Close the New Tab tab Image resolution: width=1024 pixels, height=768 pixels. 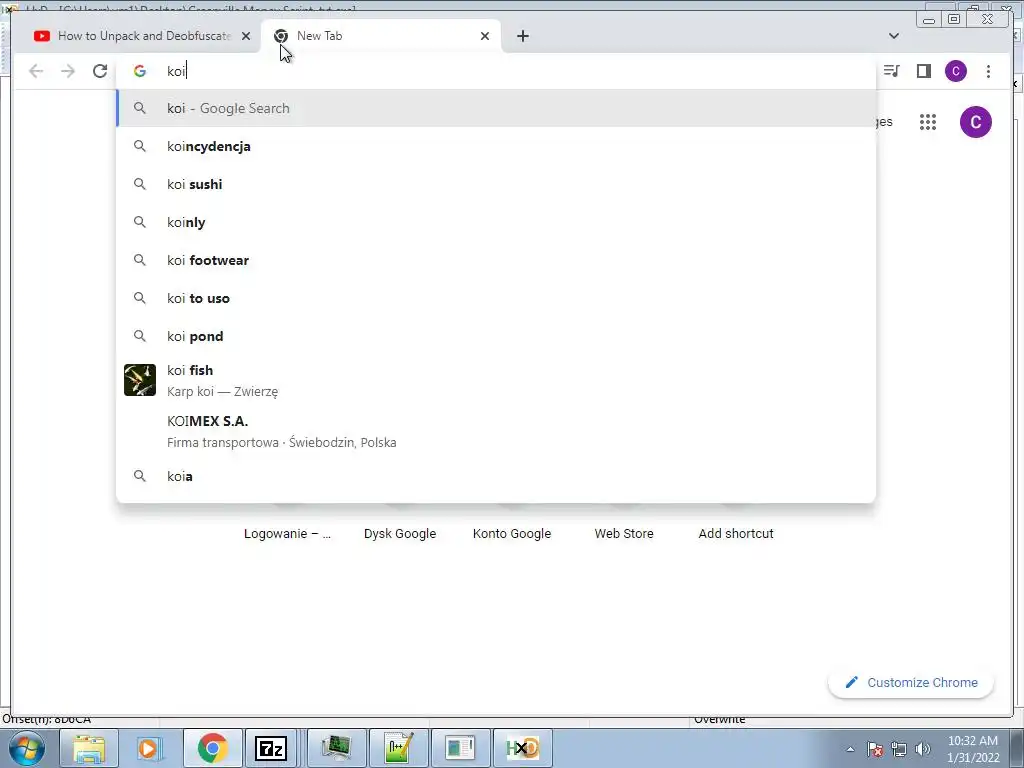coord(485,36)
